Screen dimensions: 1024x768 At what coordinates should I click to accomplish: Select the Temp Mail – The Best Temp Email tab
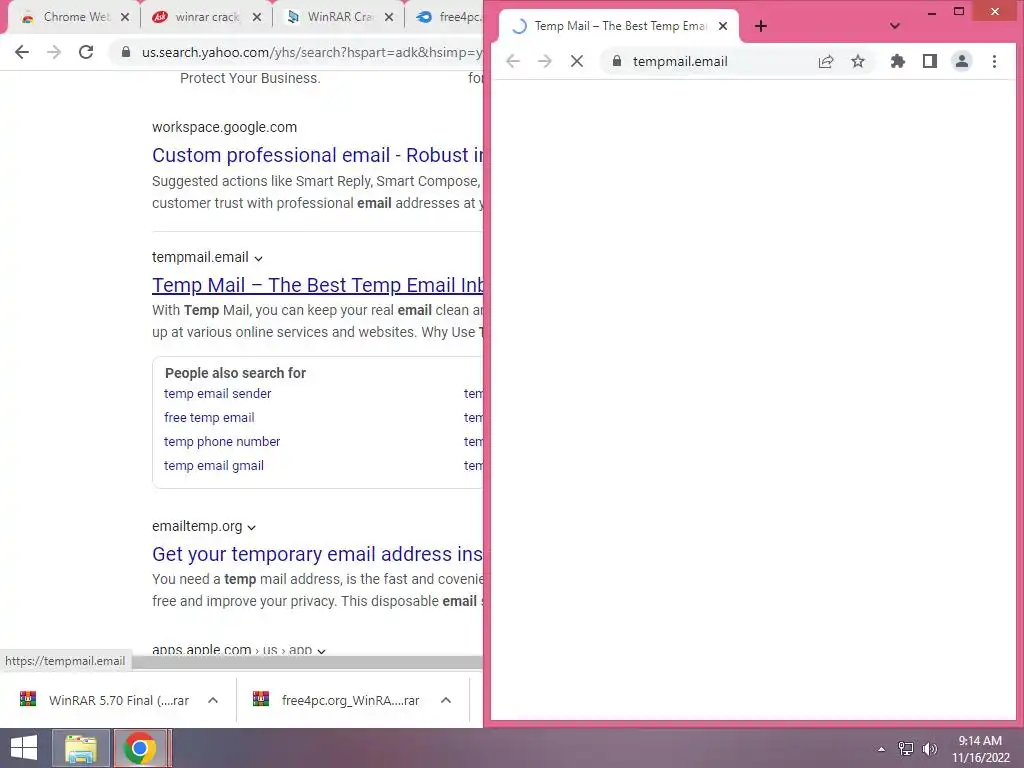click(619, 26)
